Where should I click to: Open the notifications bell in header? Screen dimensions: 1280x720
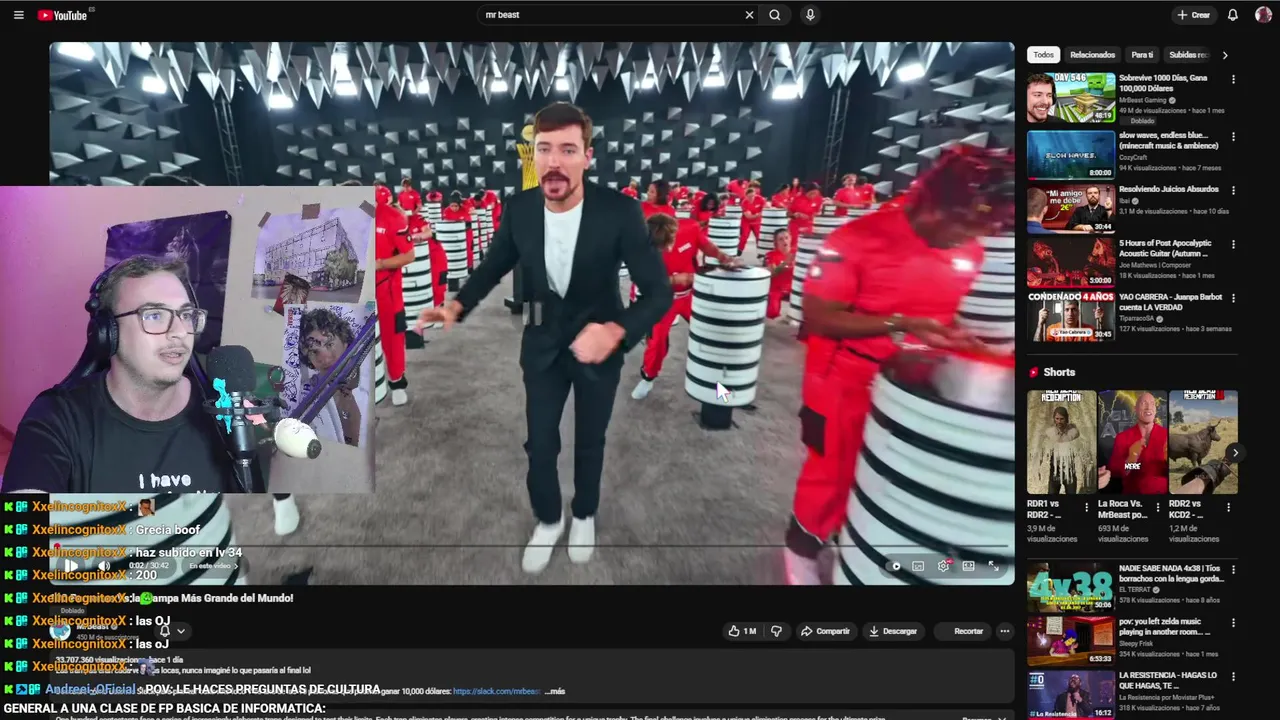[1233, 15]
